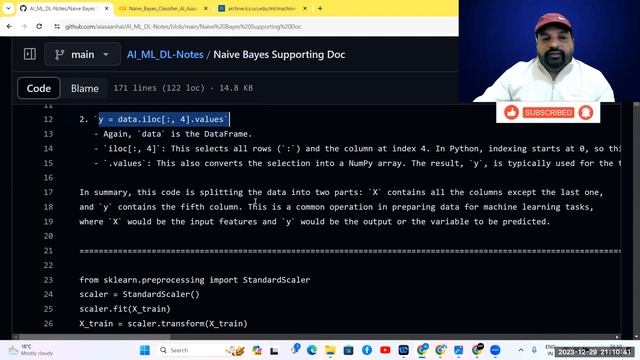Click the highlighted 'y = data.iloc[:, 4].values' code
Screen dimensions: 640x360
[164, 119]
